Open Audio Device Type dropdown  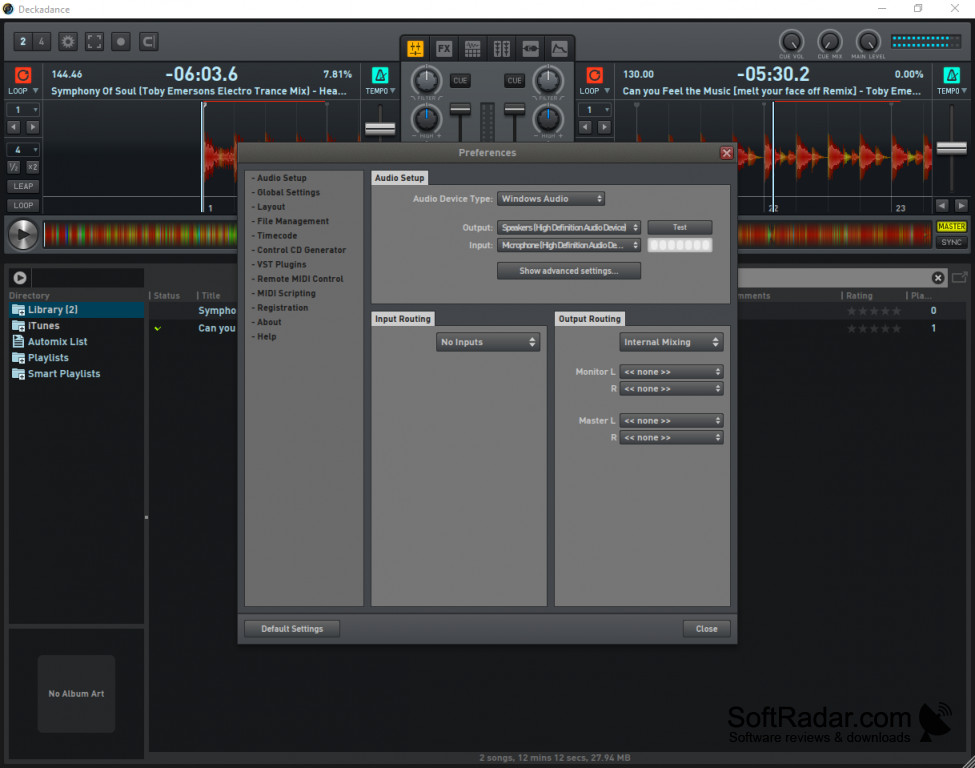point(551,198)
